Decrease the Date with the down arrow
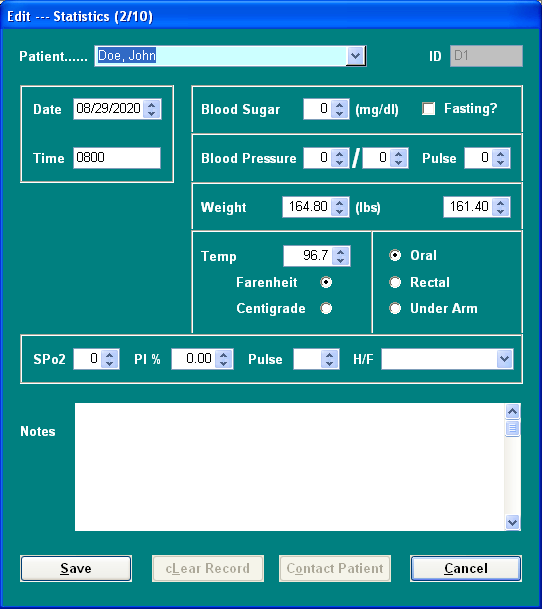The image size is (542, 609). pos(152,113)
